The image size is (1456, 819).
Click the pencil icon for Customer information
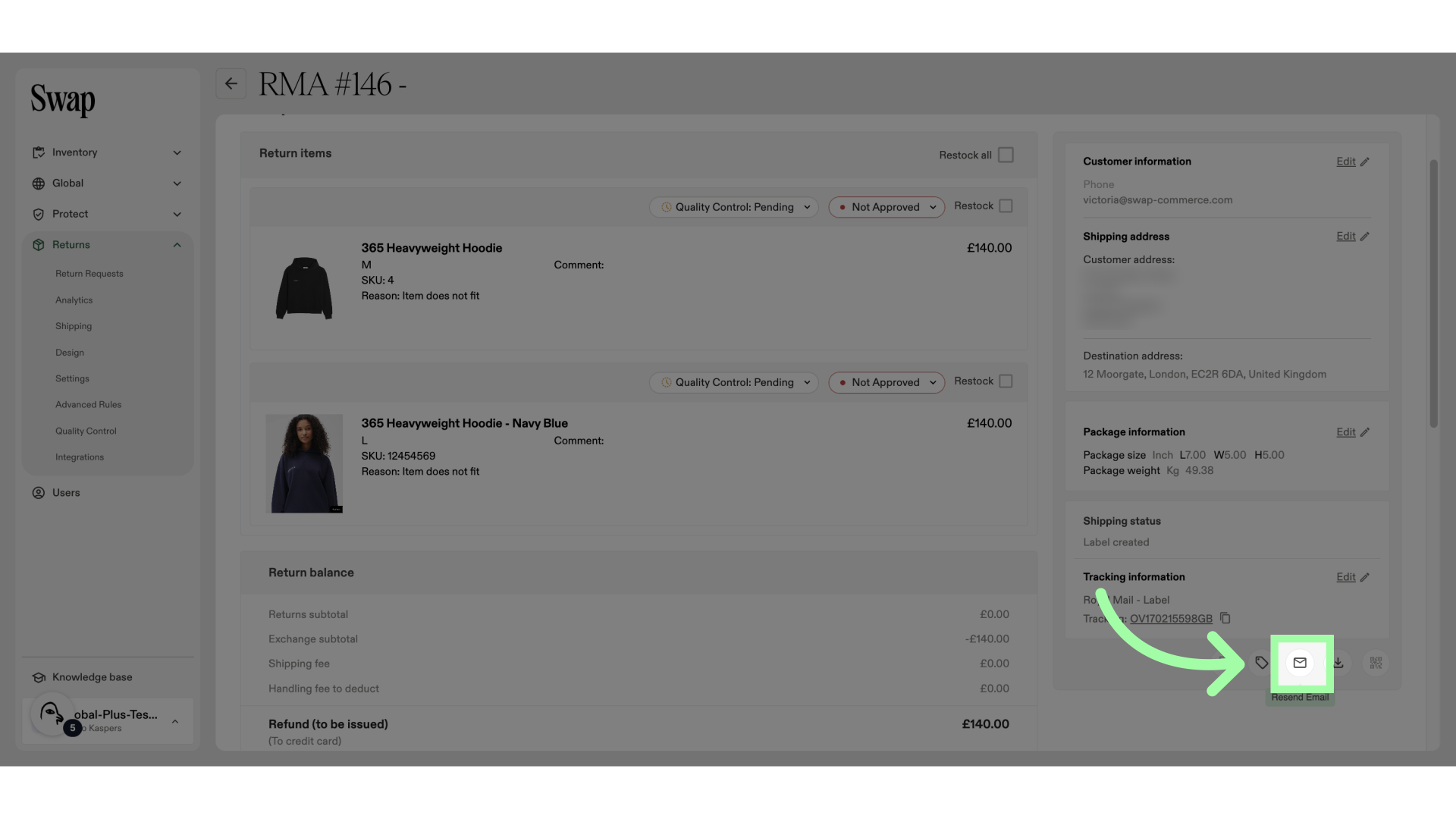1364,162
